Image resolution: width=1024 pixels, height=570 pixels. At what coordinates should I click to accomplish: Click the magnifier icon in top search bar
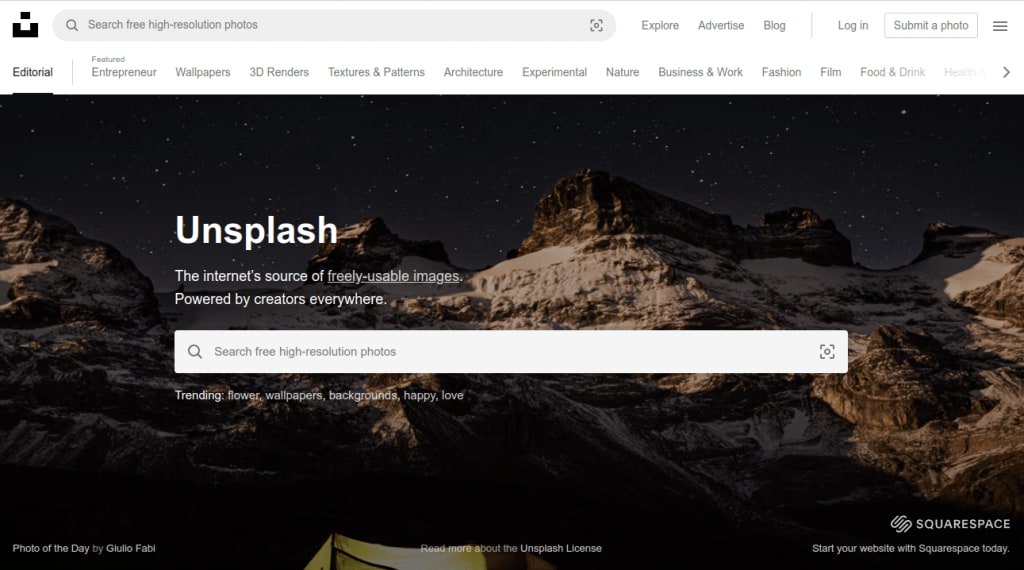pyautogui.click(x=72, y=25)
